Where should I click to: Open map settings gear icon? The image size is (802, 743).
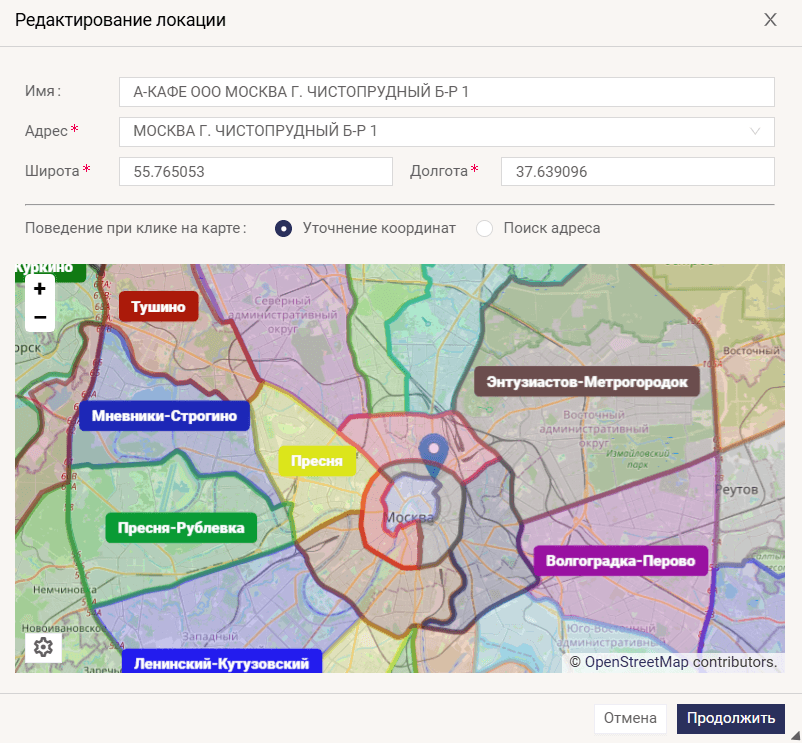43,647
